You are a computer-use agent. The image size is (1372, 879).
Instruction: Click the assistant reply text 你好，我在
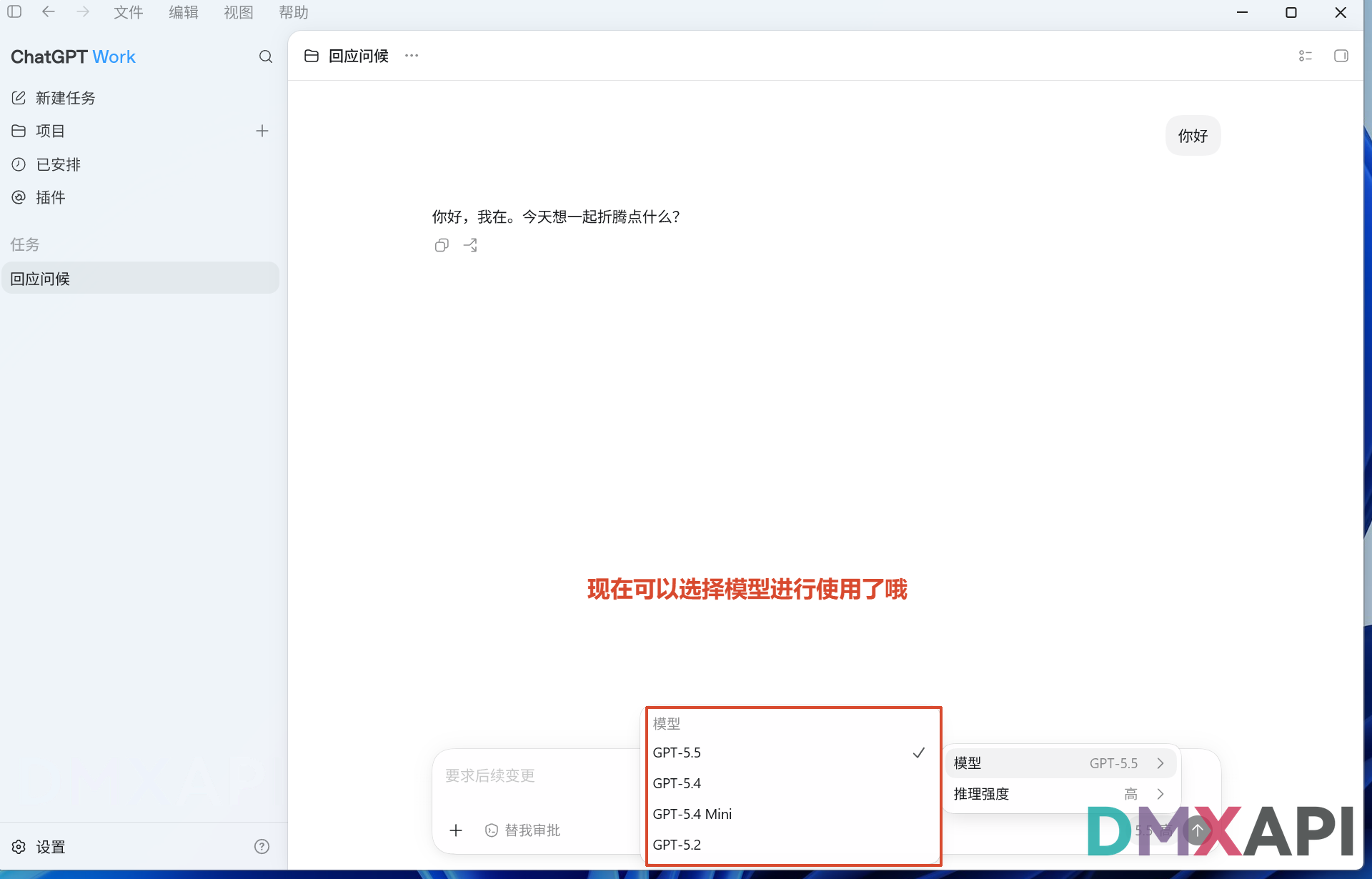coord(556,217)
